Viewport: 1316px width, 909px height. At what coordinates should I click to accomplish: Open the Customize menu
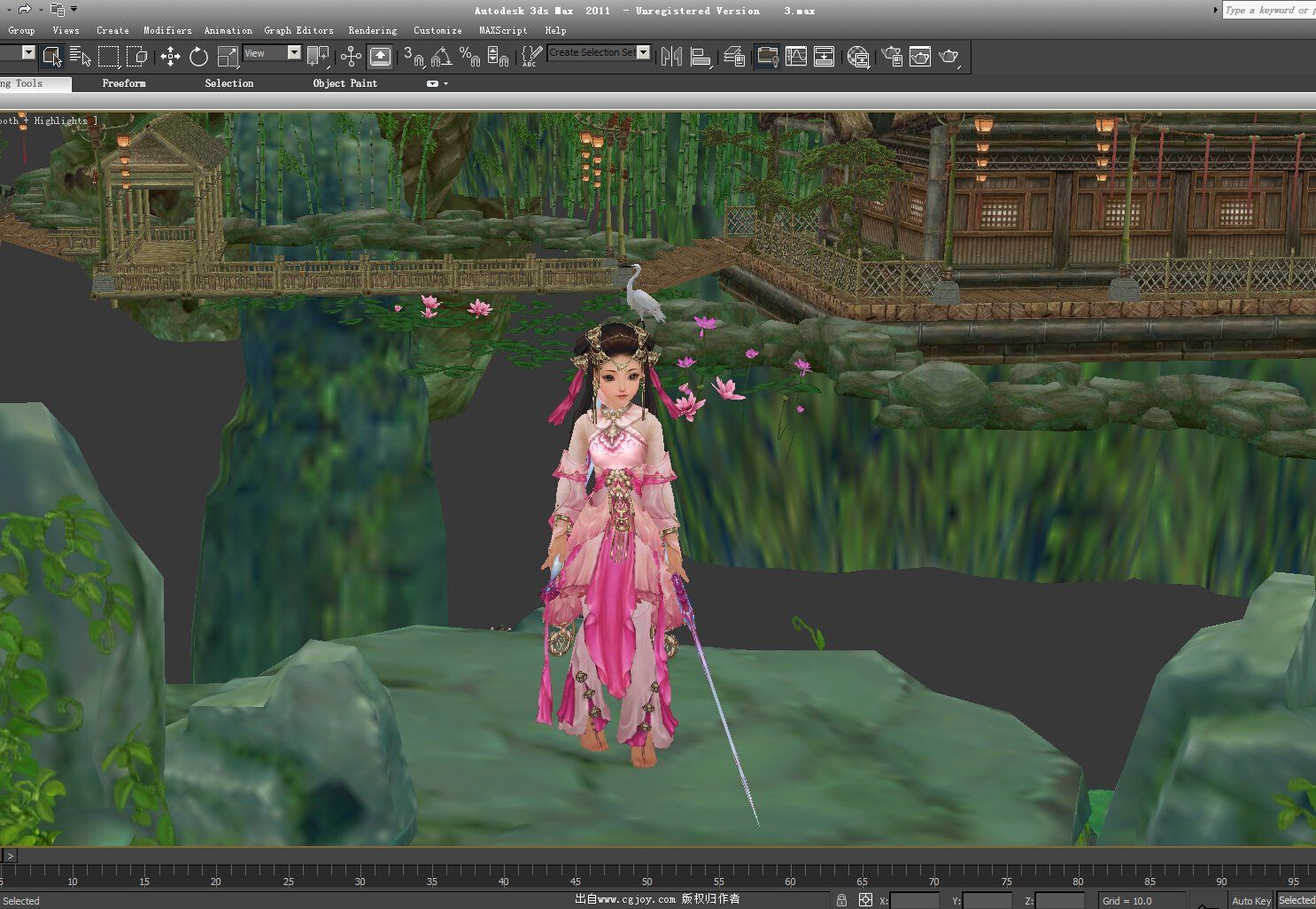tap(437, 30)
